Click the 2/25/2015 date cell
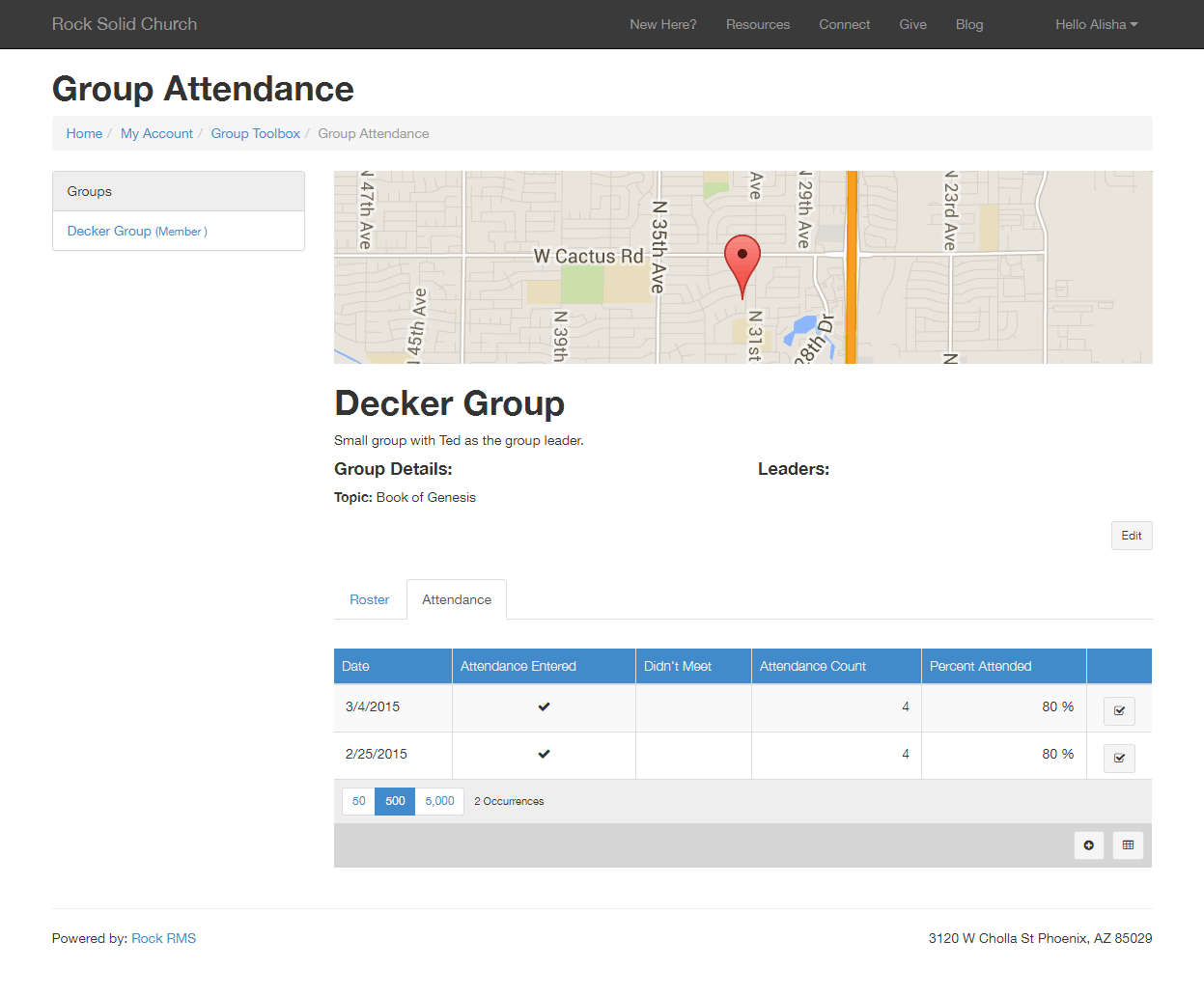Image resolution: width=1204 pixels, height=996 pixels. pyautogui.click(x=393, y=754)
